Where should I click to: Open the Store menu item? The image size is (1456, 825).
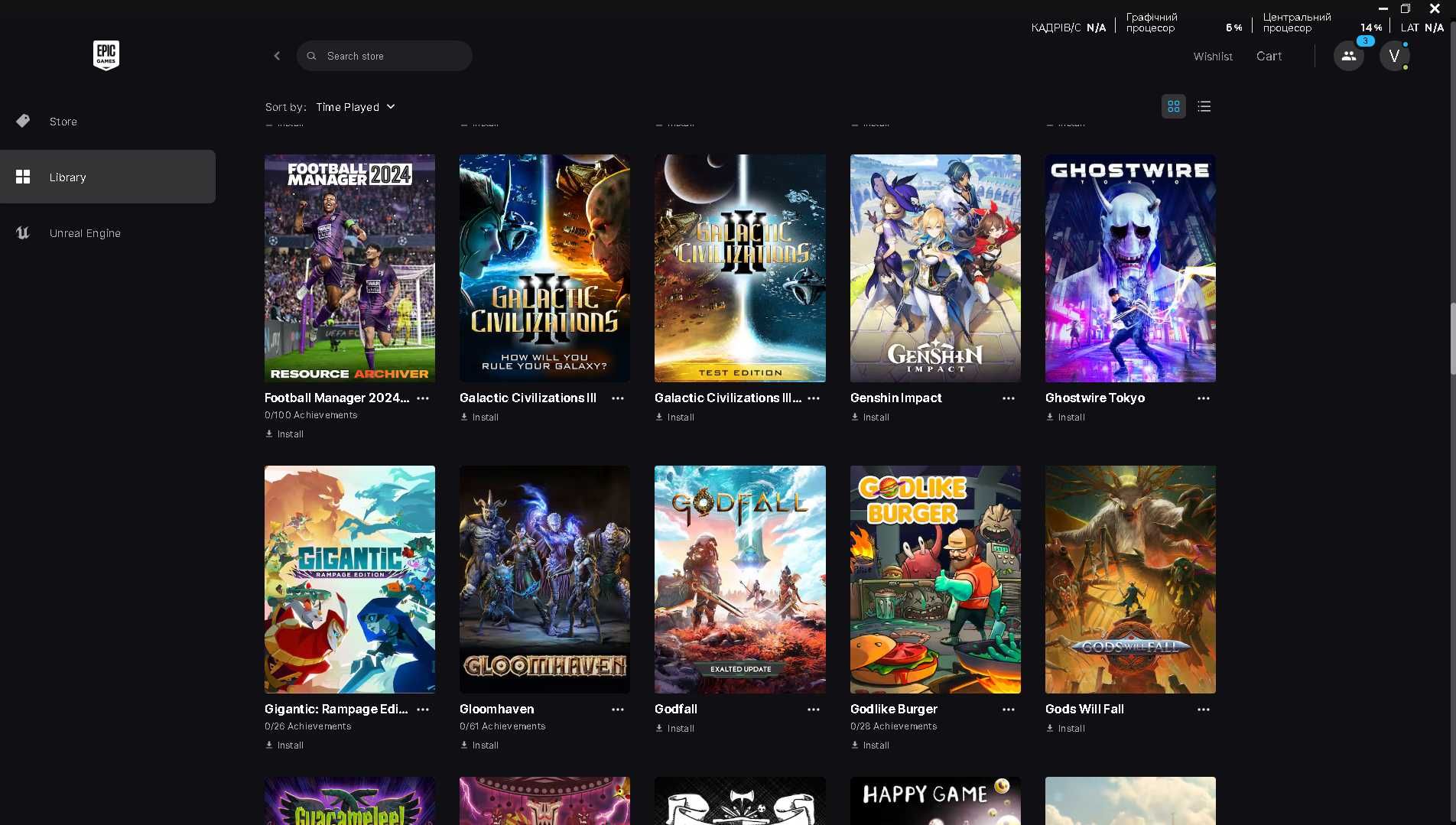(x=108, y=121)
